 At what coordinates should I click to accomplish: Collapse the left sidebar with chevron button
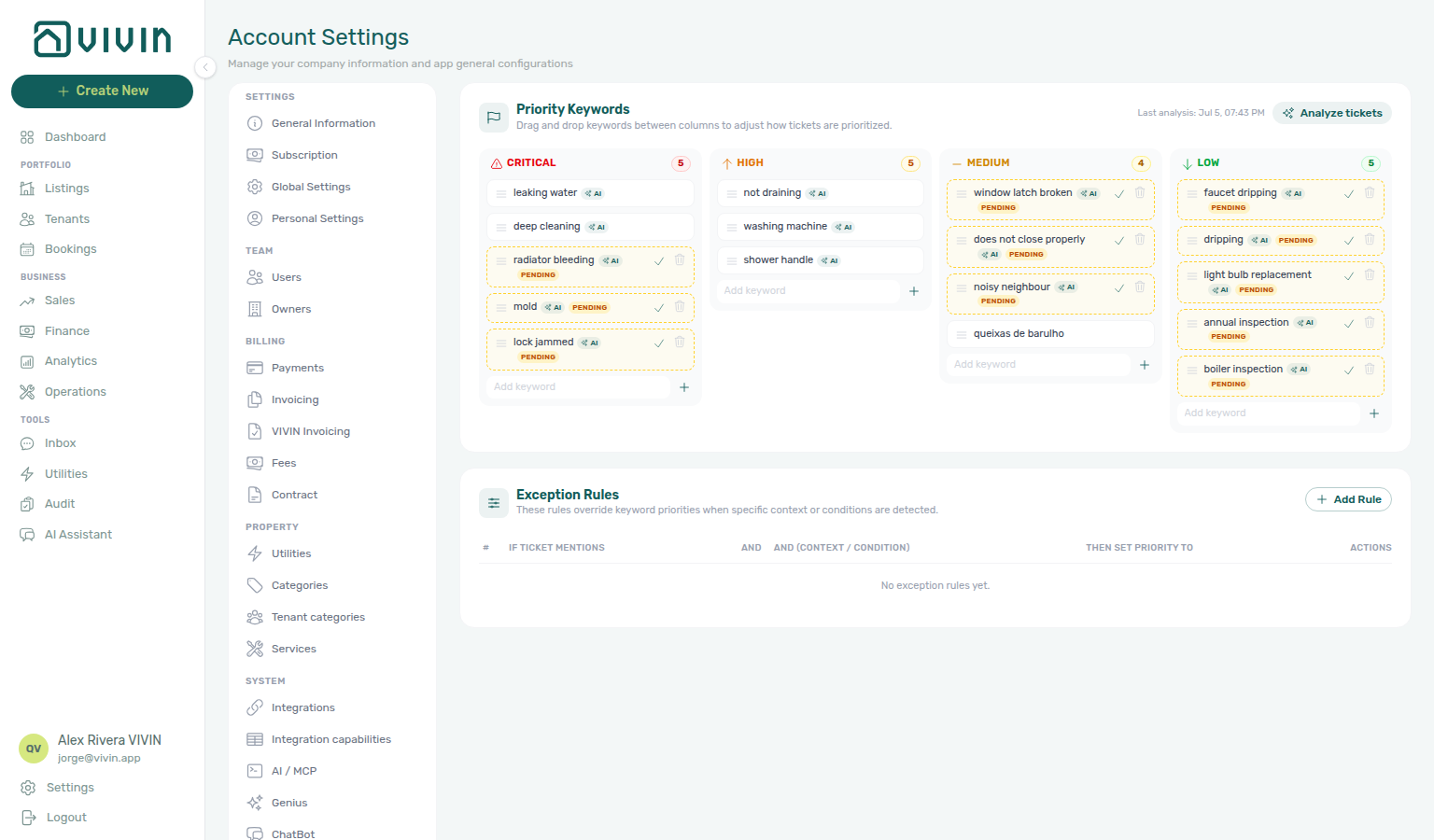[x=205, y=66]
